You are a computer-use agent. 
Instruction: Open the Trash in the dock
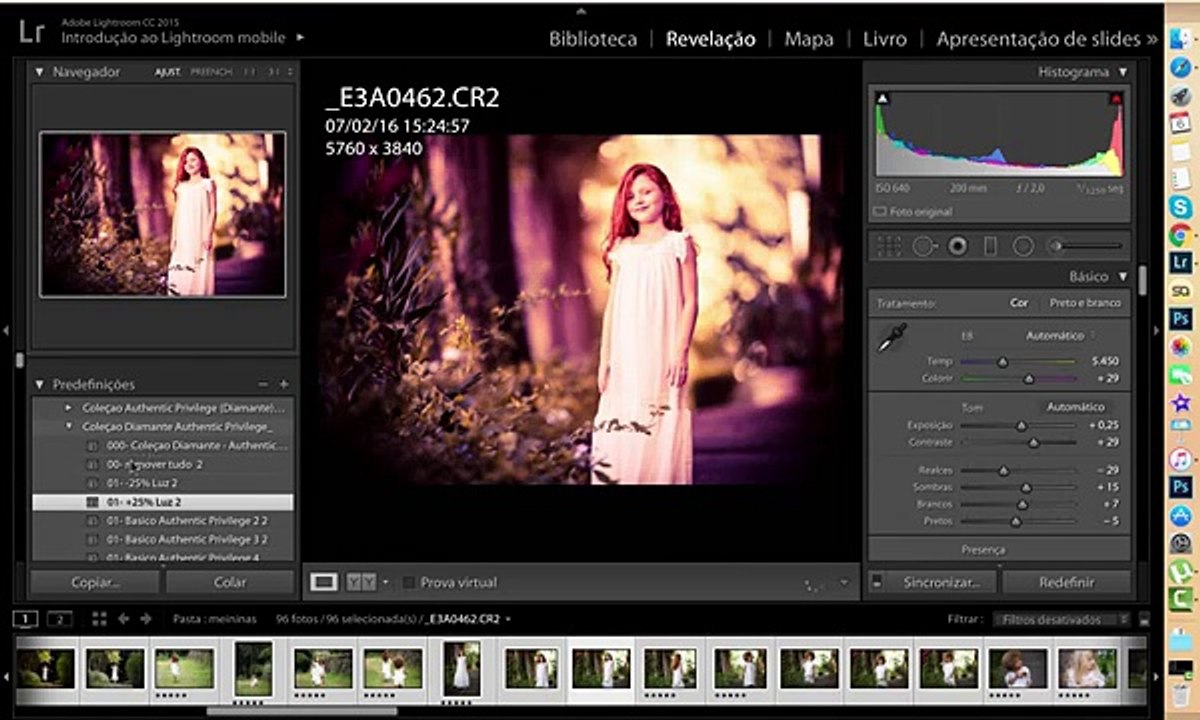pyautogui.click(x=1181, y=693)
